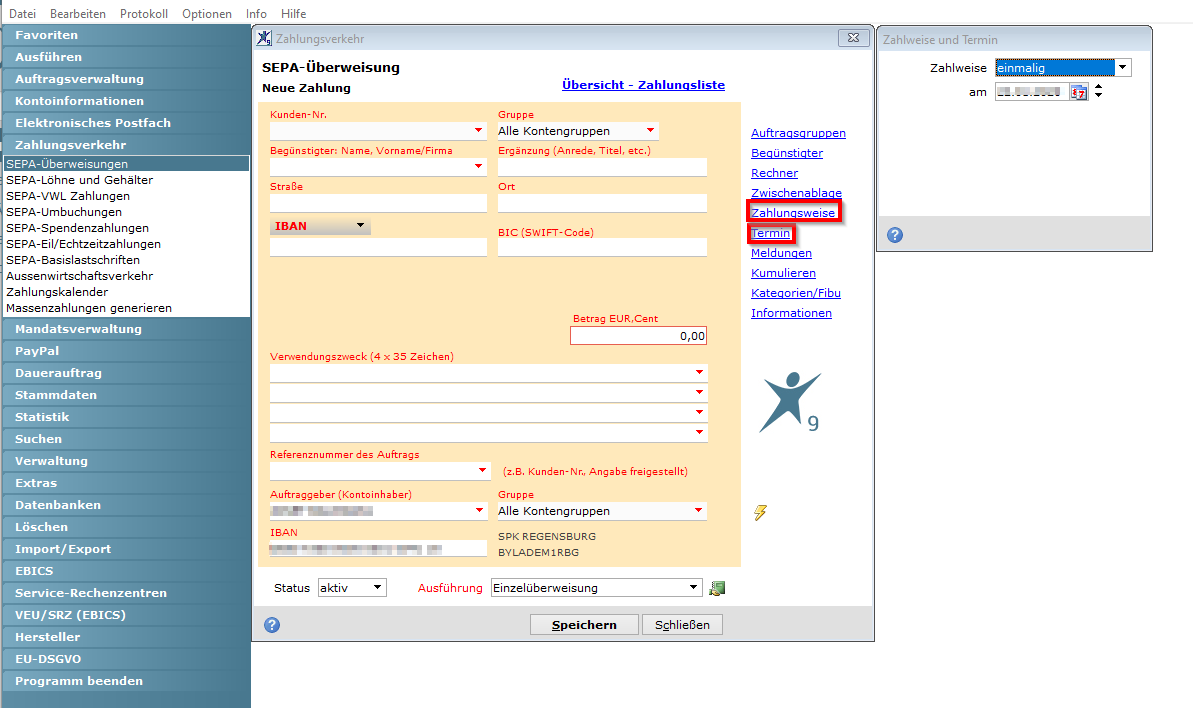Open the Kunden-Nr. dropdown
1193x708 pixels.
pyautogui.click(x=478, y=131)
